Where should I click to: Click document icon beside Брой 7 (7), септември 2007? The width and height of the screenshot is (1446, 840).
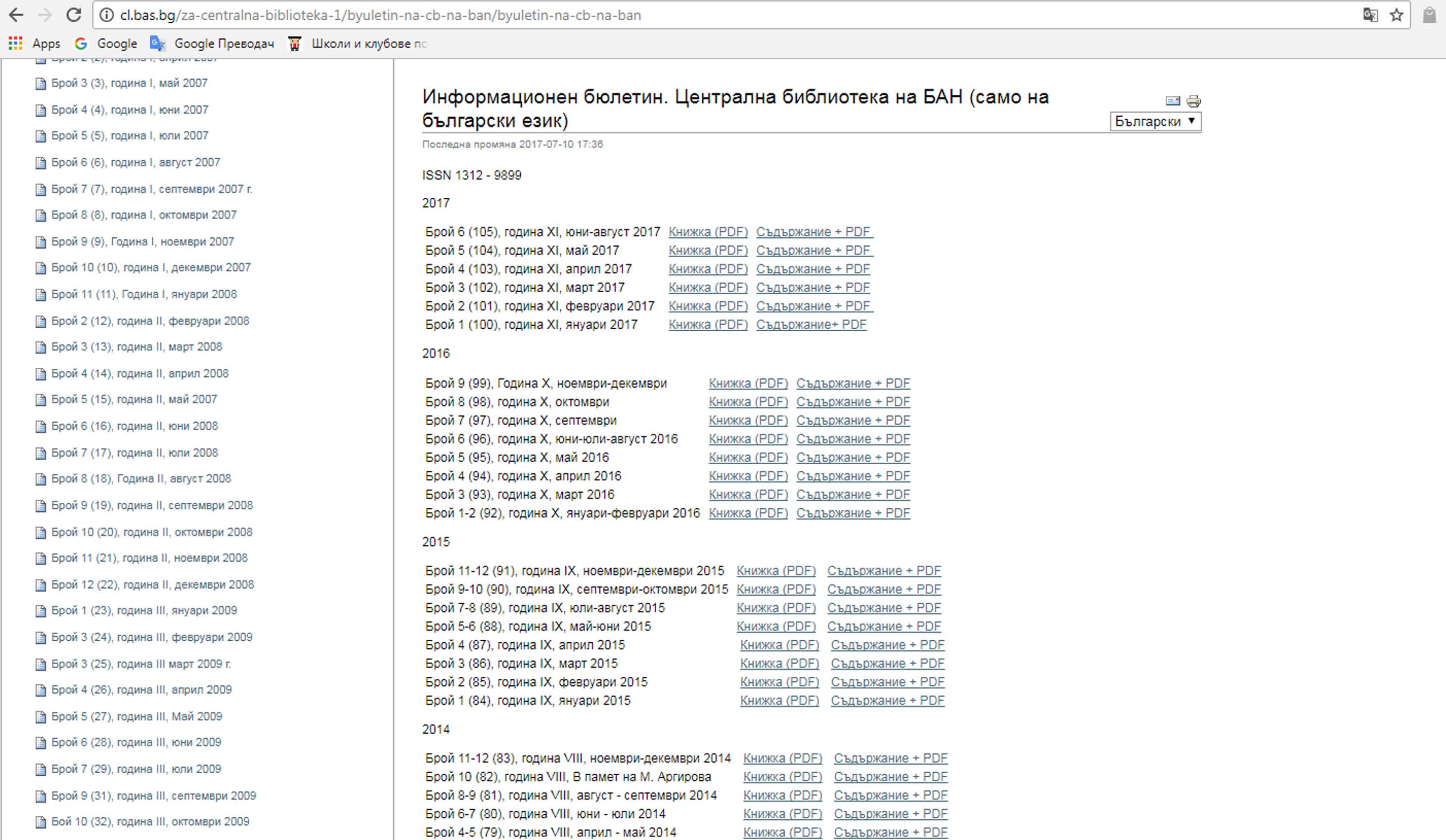pyautogui.click(x=41, y=190)
